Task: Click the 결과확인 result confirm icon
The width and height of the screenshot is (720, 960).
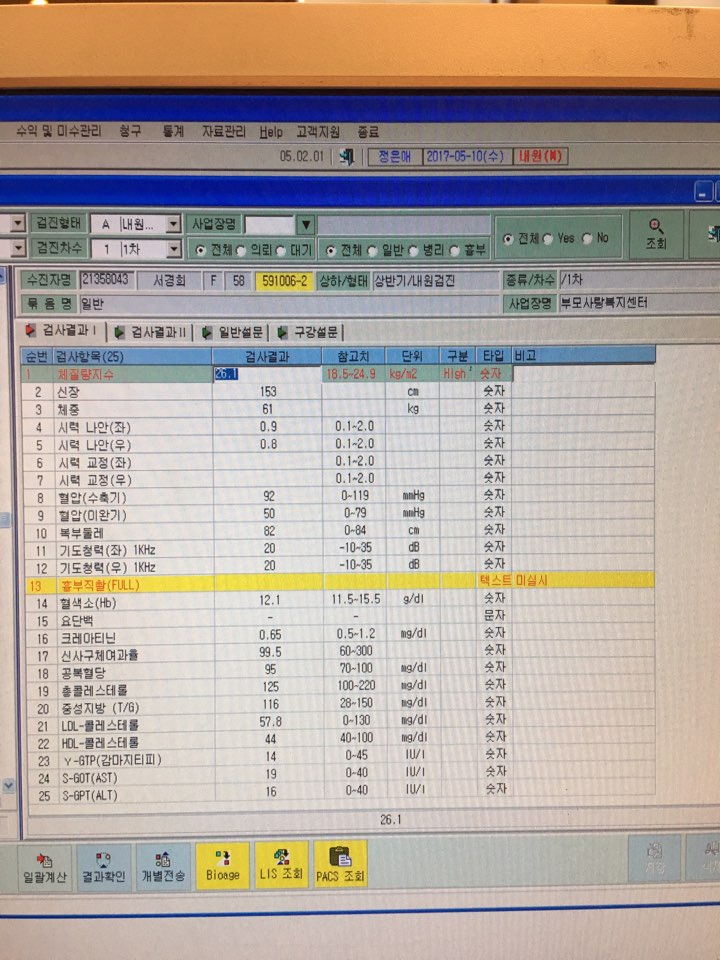Action: [x=103, y=867]
